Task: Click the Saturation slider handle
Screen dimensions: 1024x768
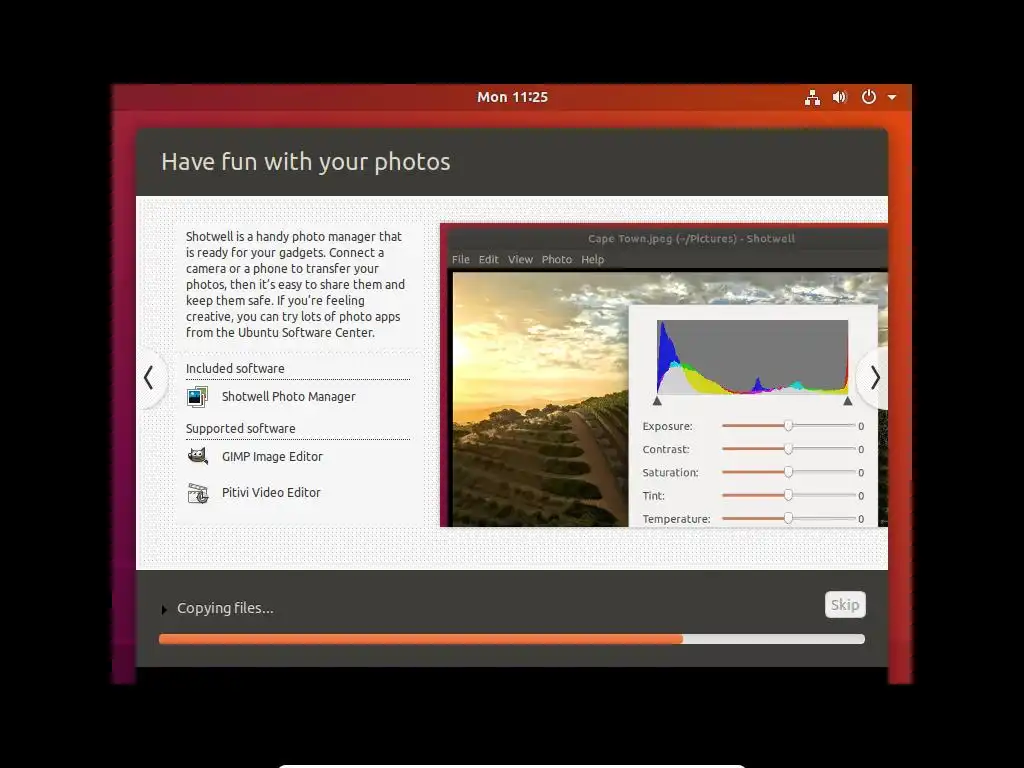Action: coord(788,472)
